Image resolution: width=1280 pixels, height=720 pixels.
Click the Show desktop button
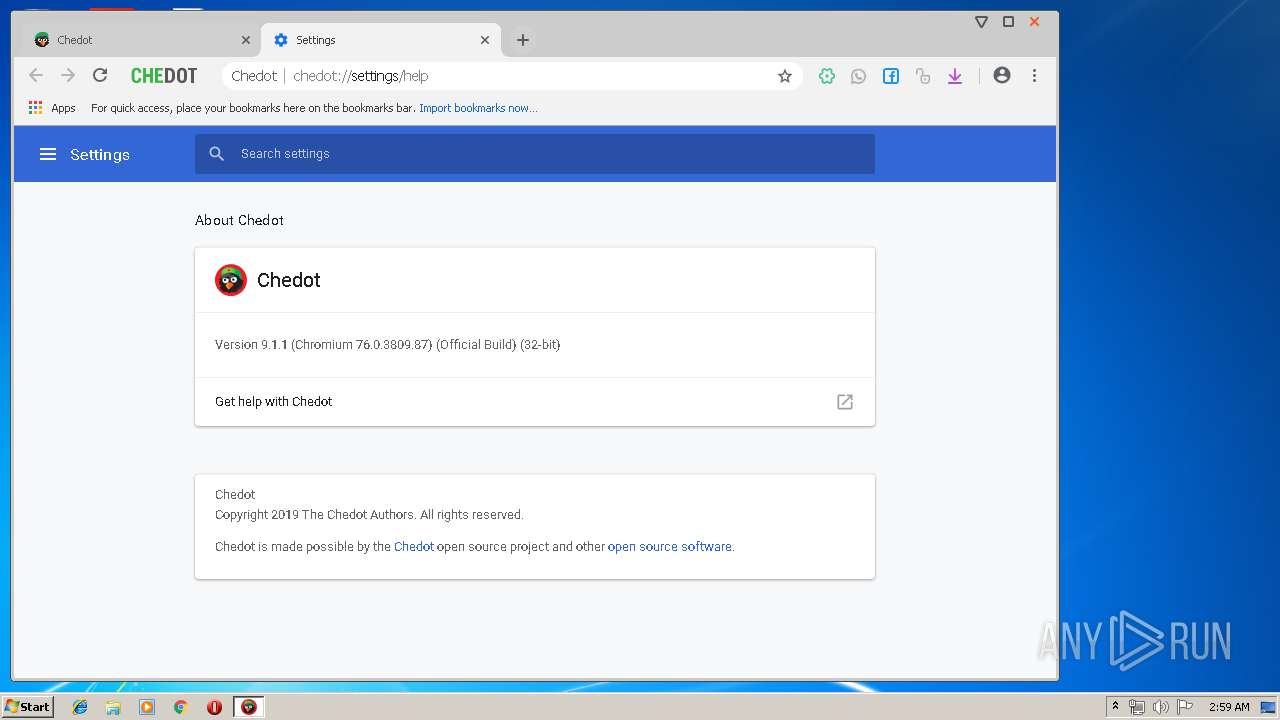1269,707
